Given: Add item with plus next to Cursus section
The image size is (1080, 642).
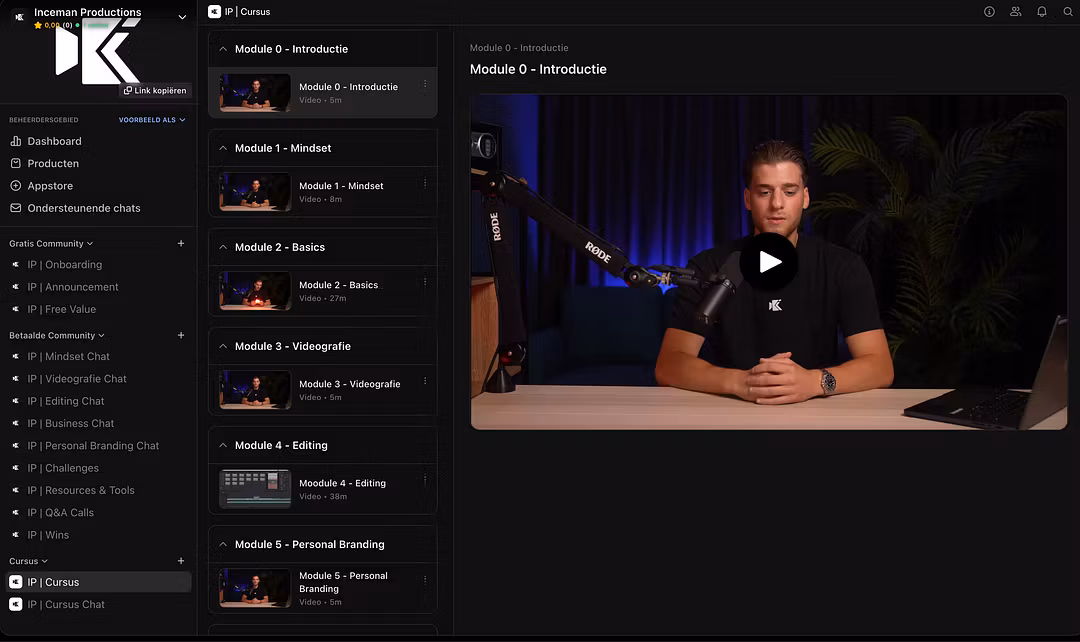Looking at the screenshot, I should 181,561.
